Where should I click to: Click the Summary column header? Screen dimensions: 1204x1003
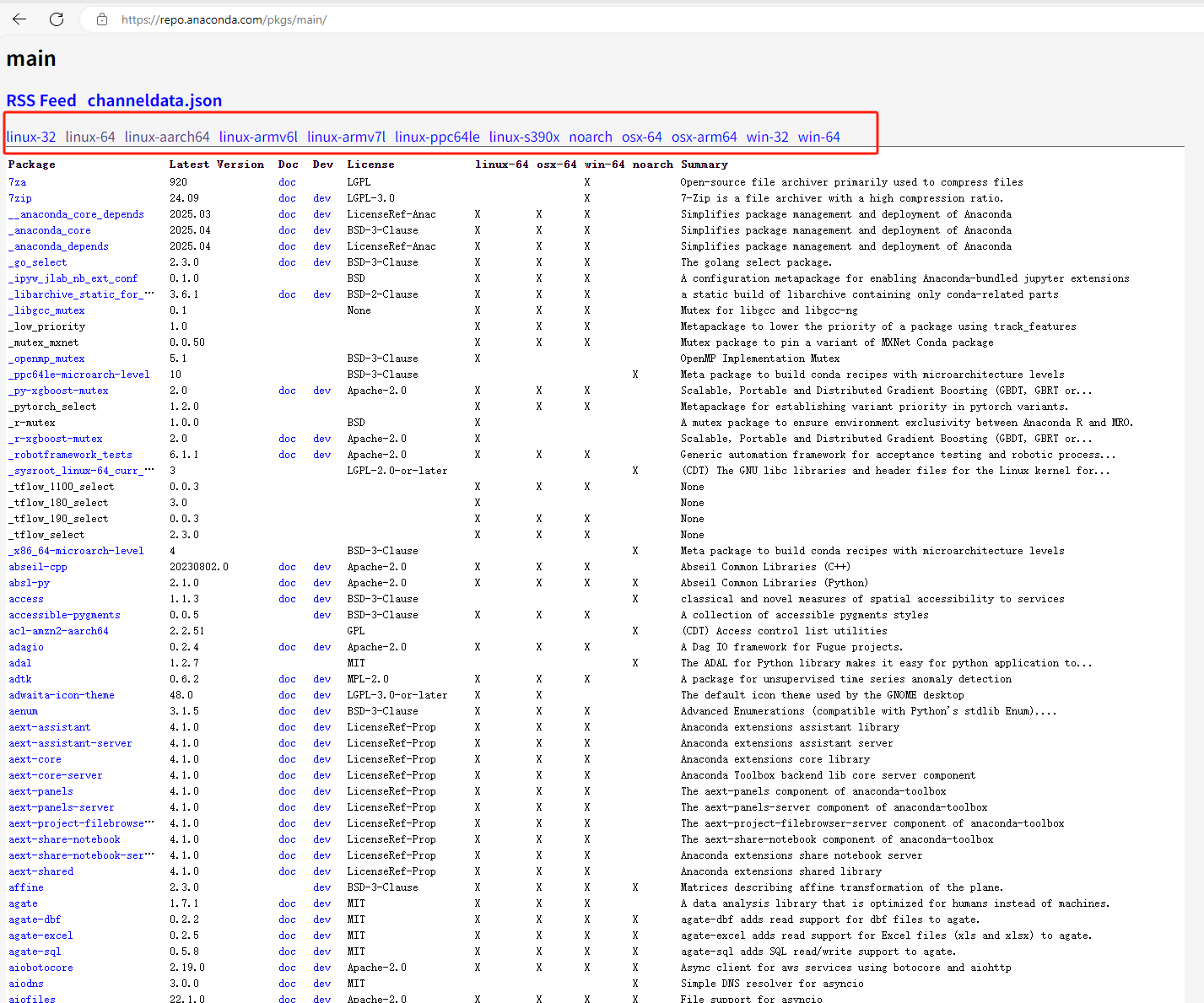705,164
